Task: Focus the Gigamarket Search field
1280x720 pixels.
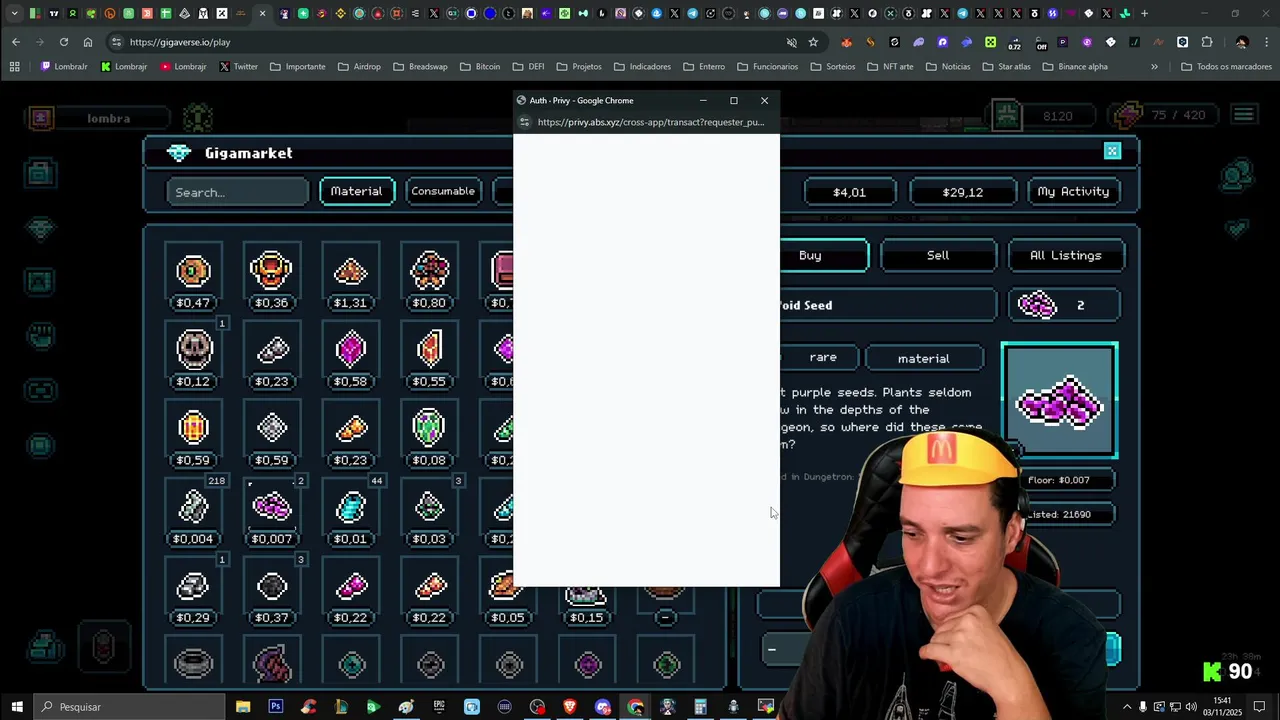Action: [x=238, y=192]
